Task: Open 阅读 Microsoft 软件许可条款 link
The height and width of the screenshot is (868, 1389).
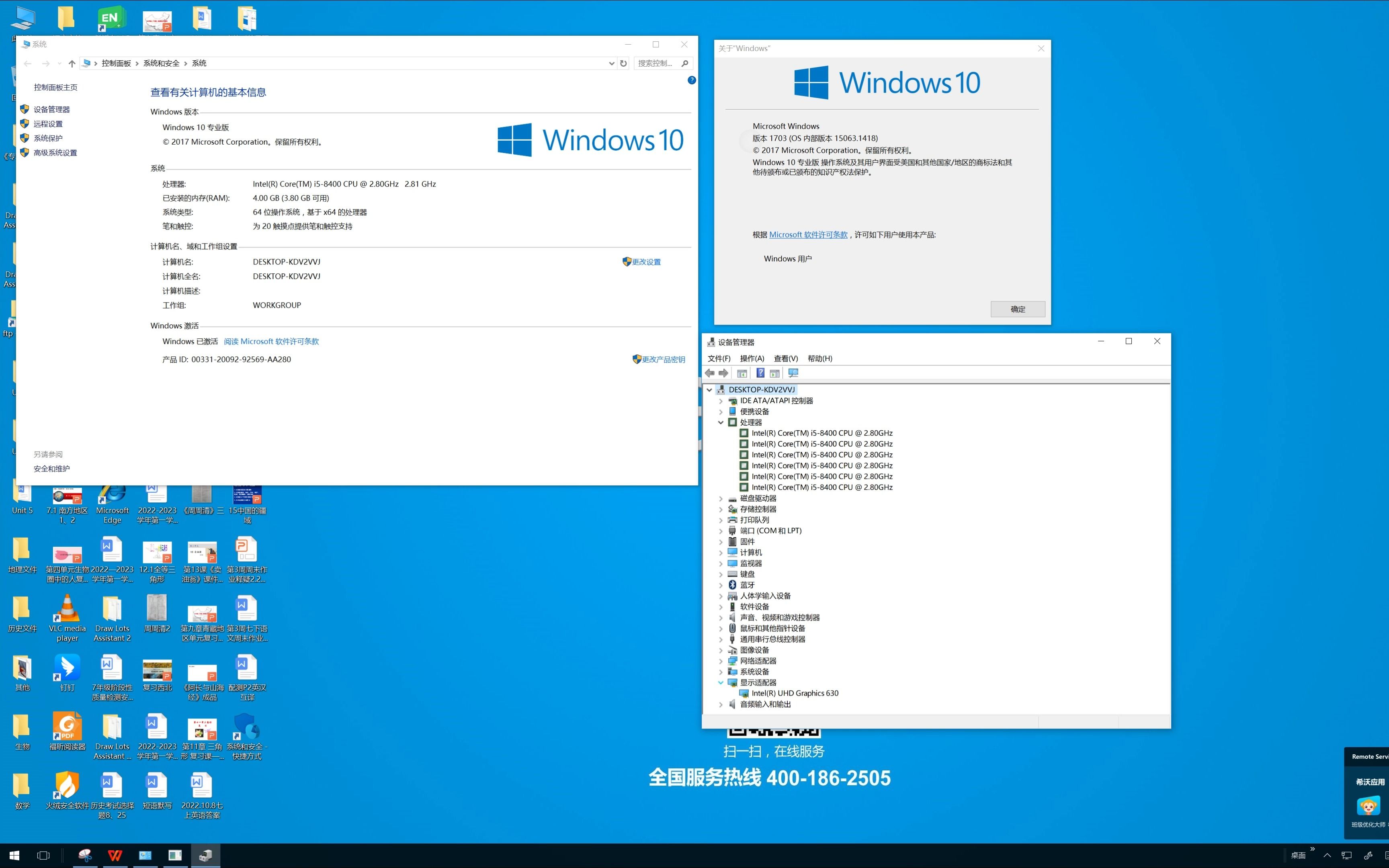Action: 271,342
